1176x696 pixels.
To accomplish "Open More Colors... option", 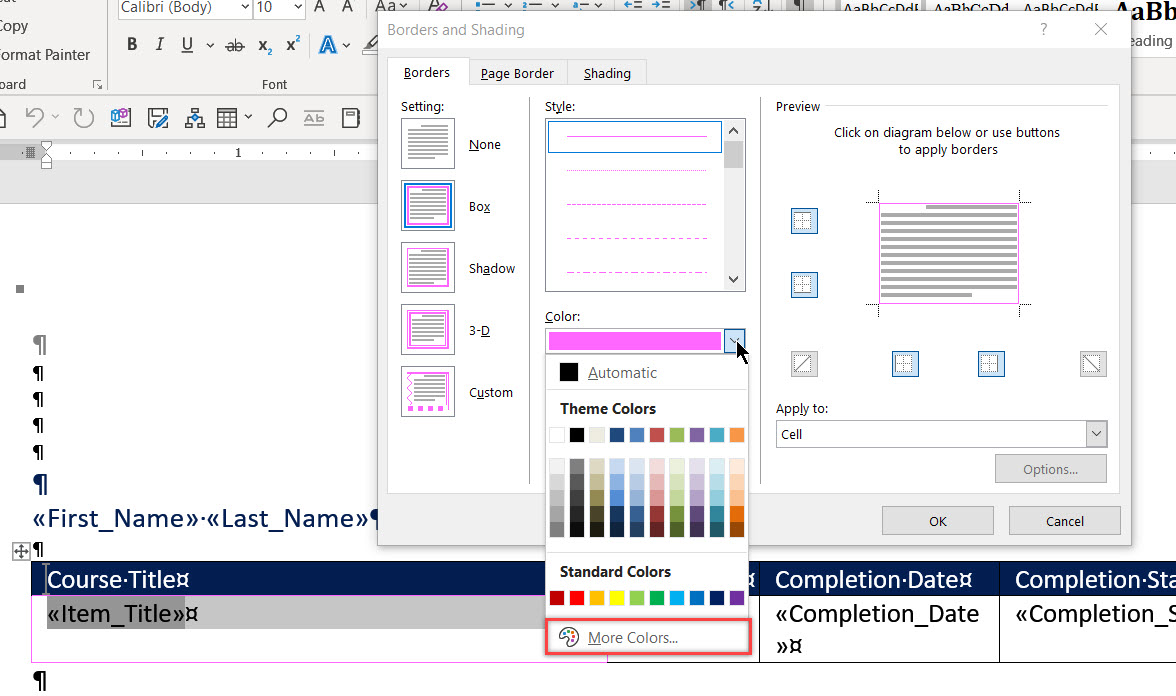I will pyautogui.click(x=648, y=638).
